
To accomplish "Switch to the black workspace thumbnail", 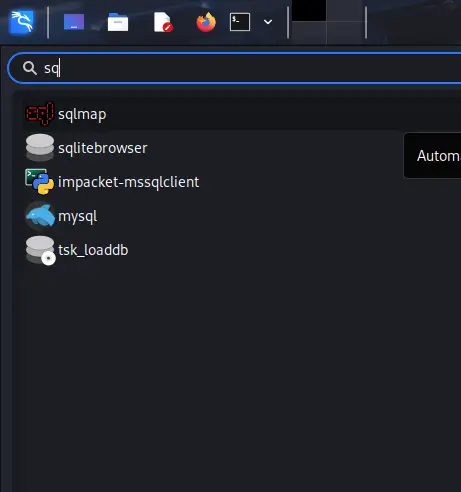I will [x=309, y=11].
